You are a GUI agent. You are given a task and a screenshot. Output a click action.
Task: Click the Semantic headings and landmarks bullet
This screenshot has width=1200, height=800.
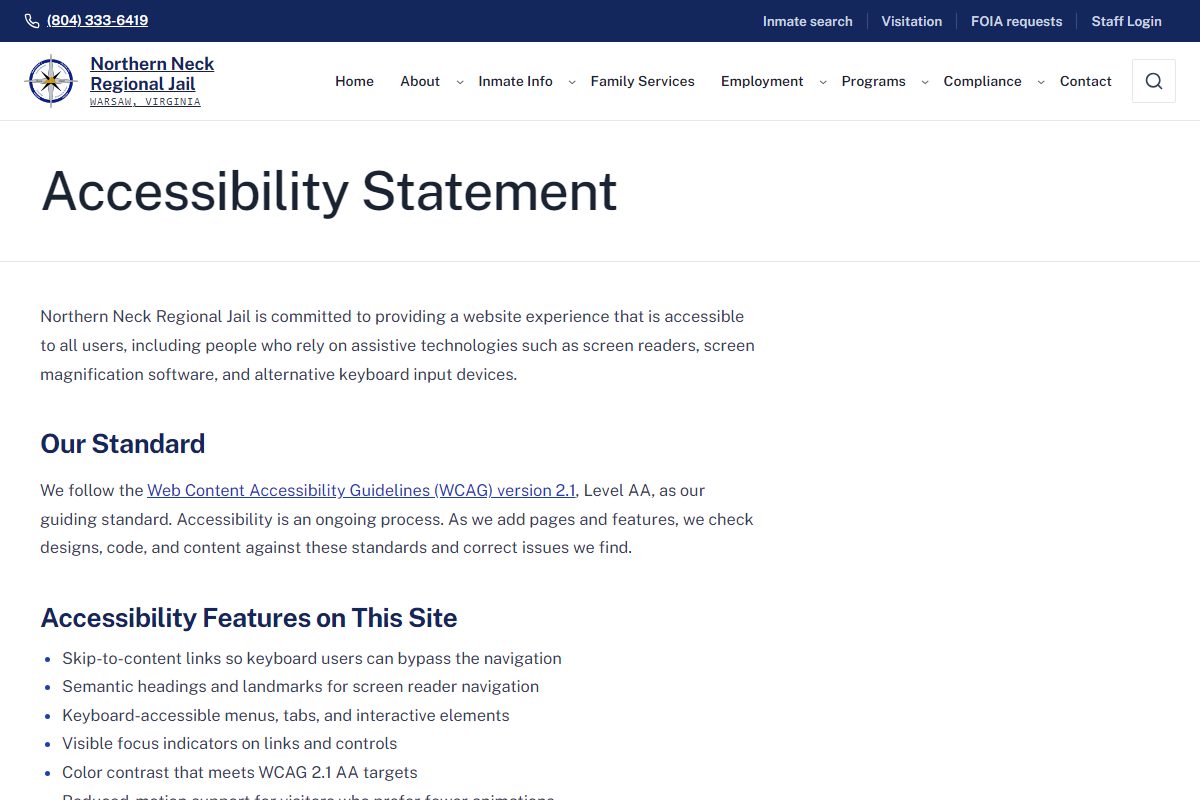pos(301,686)
